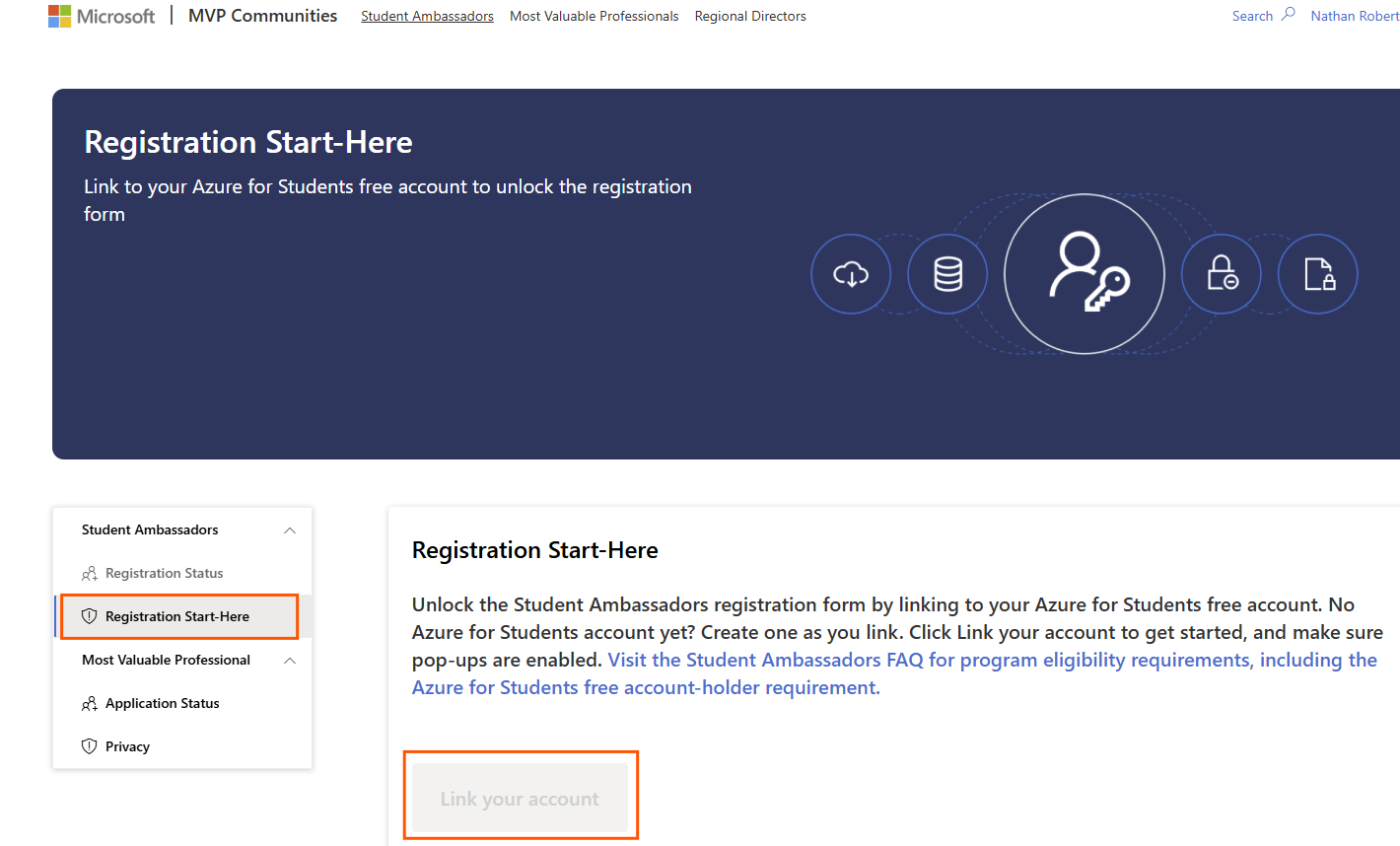Open the Student Ambassadors FAQ link
The image size is (1400, 846).
point(894,673)
